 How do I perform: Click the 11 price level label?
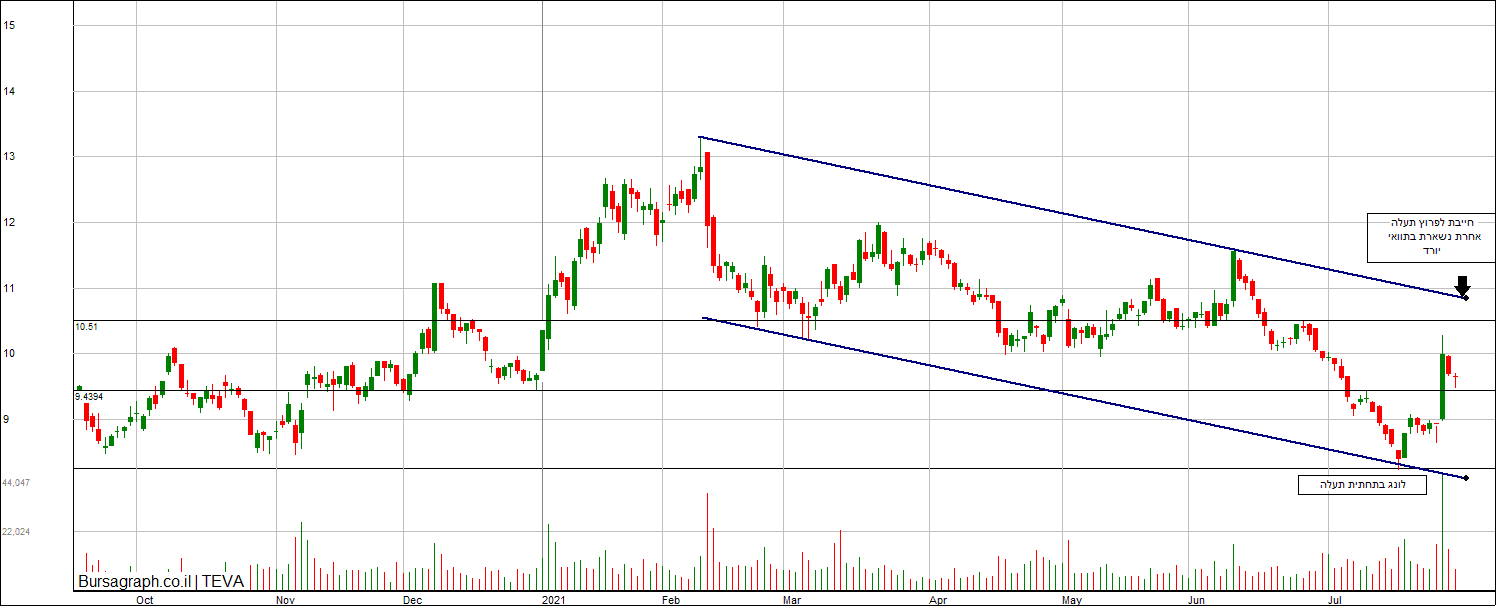click(8, 289)
